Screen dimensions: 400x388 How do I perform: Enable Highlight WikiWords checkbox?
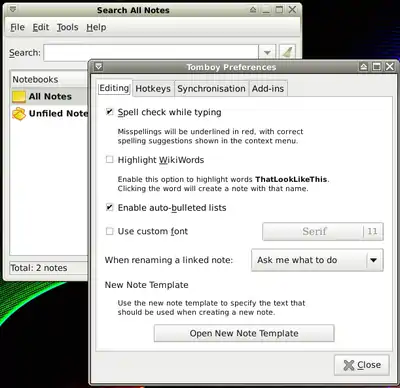pos(109,159)
